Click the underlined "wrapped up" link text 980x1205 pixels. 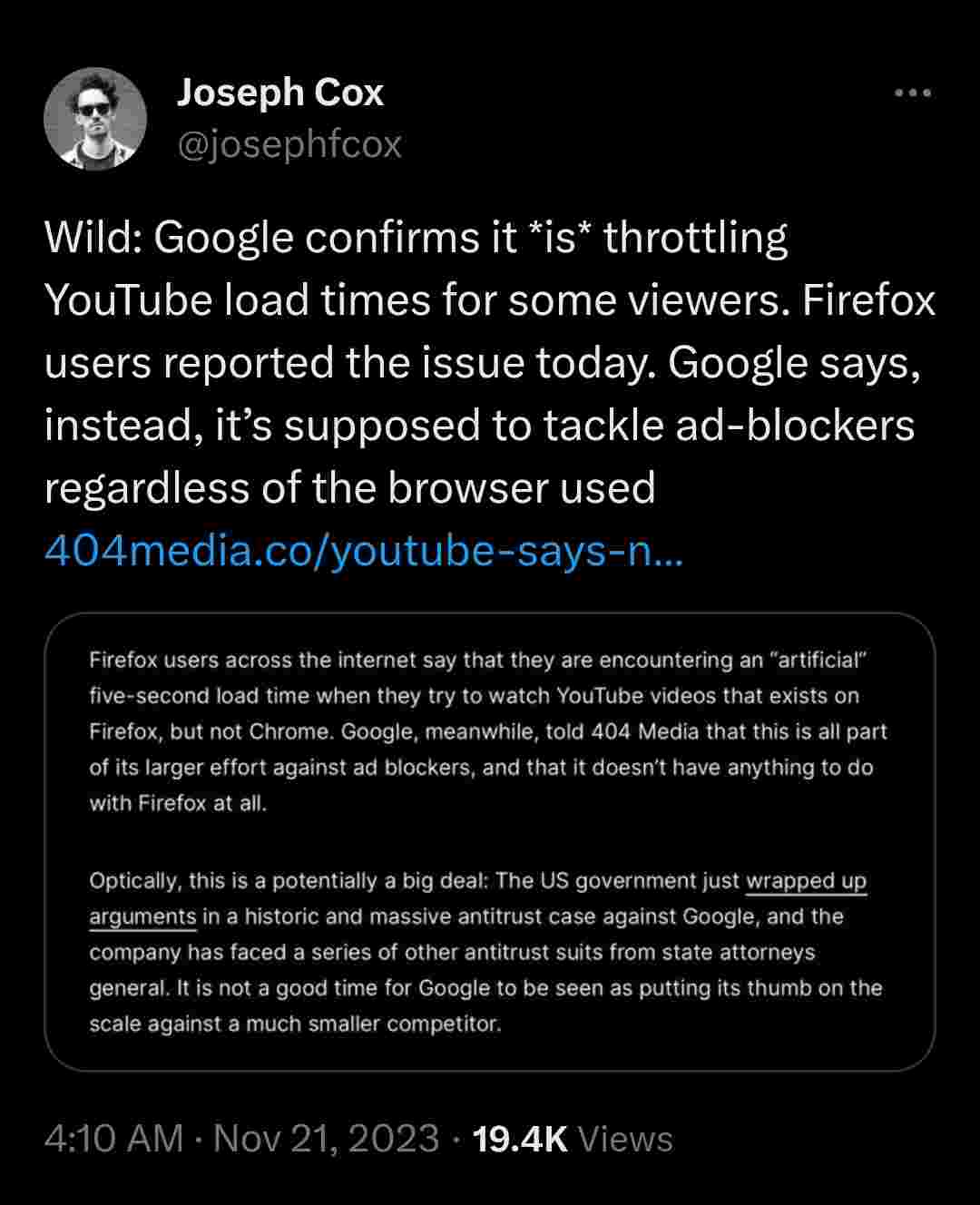(x=806, y=881)
